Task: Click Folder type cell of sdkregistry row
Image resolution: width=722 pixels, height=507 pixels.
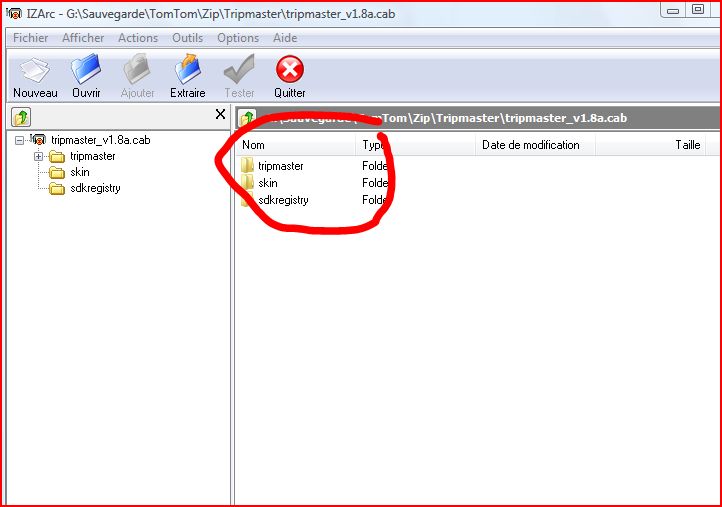Action: [376, 200]
